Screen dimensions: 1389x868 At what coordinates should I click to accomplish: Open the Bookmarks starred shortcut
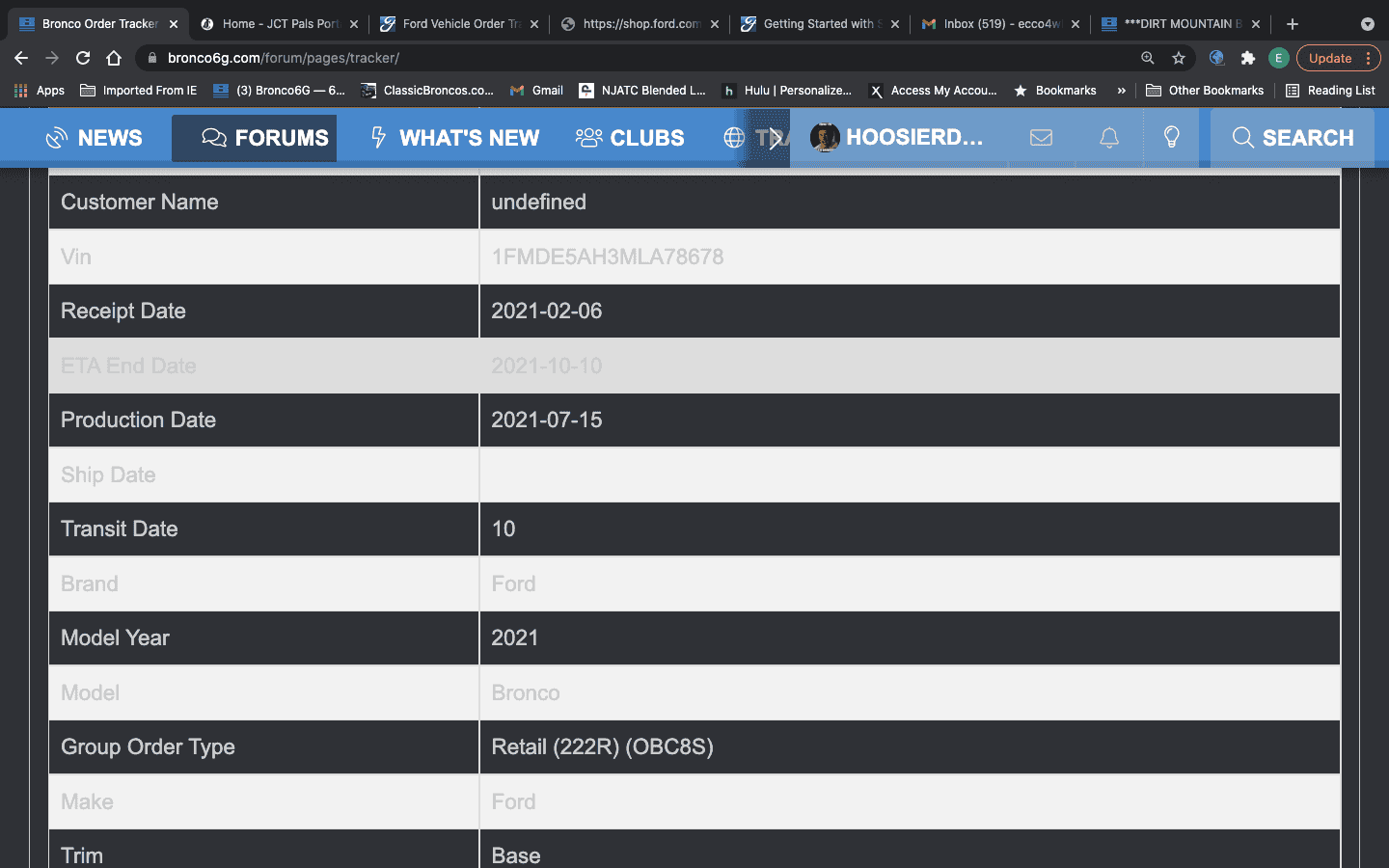[x=1055, y=91]
